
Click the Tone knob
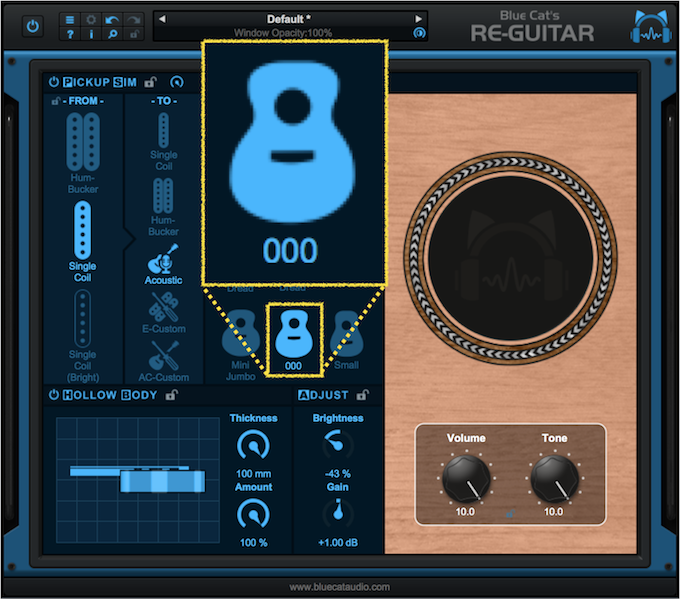point(555,479)
